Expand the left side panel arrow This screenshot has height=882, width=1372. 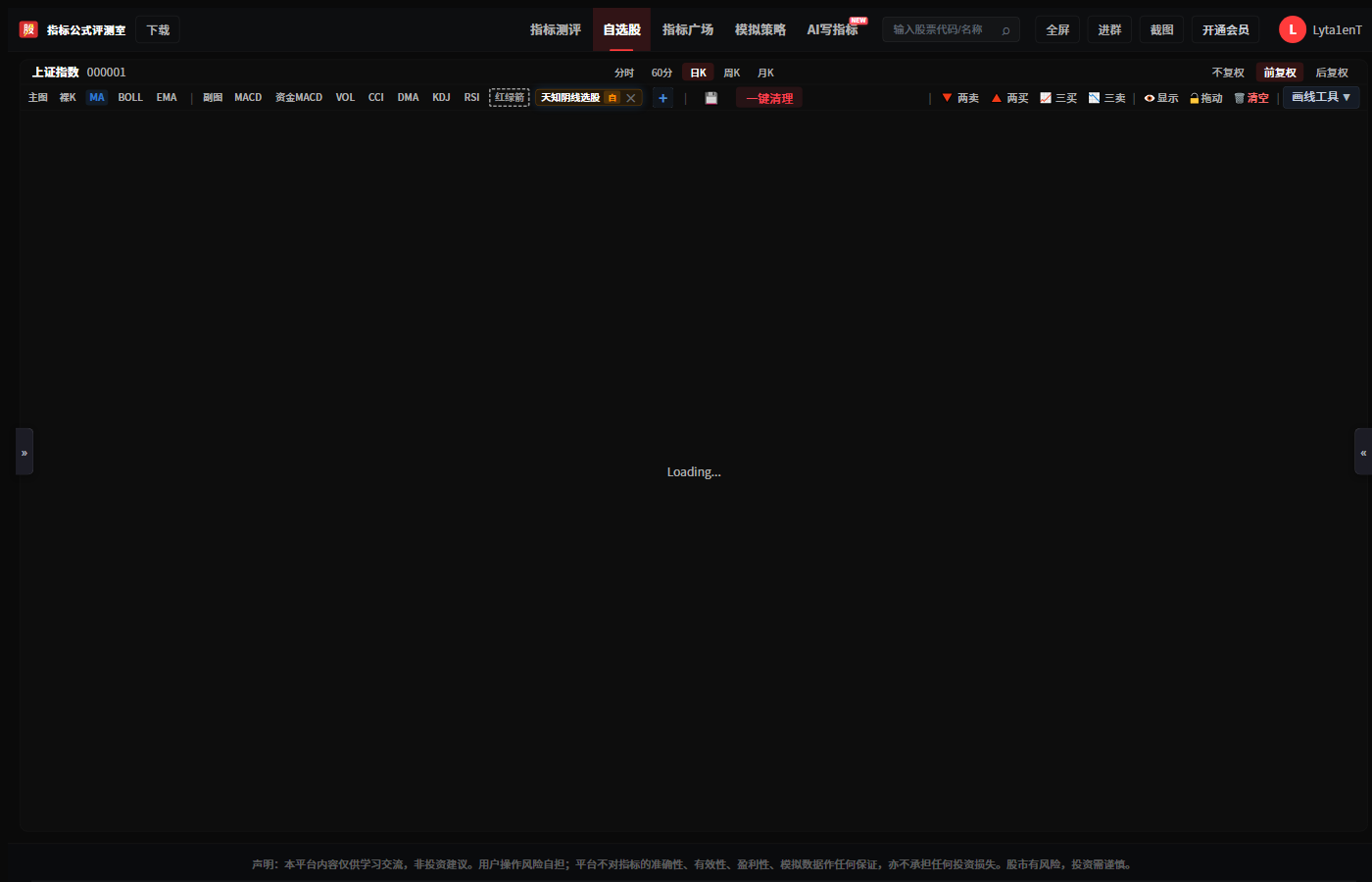[x=24, y=452]
